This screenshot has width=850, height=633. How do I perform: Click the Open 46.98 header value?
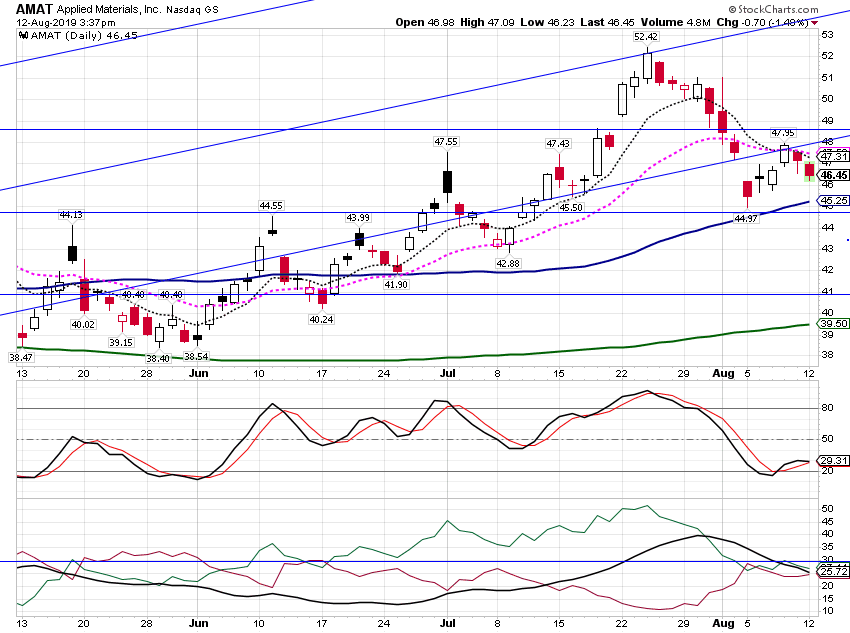[425, 22]
